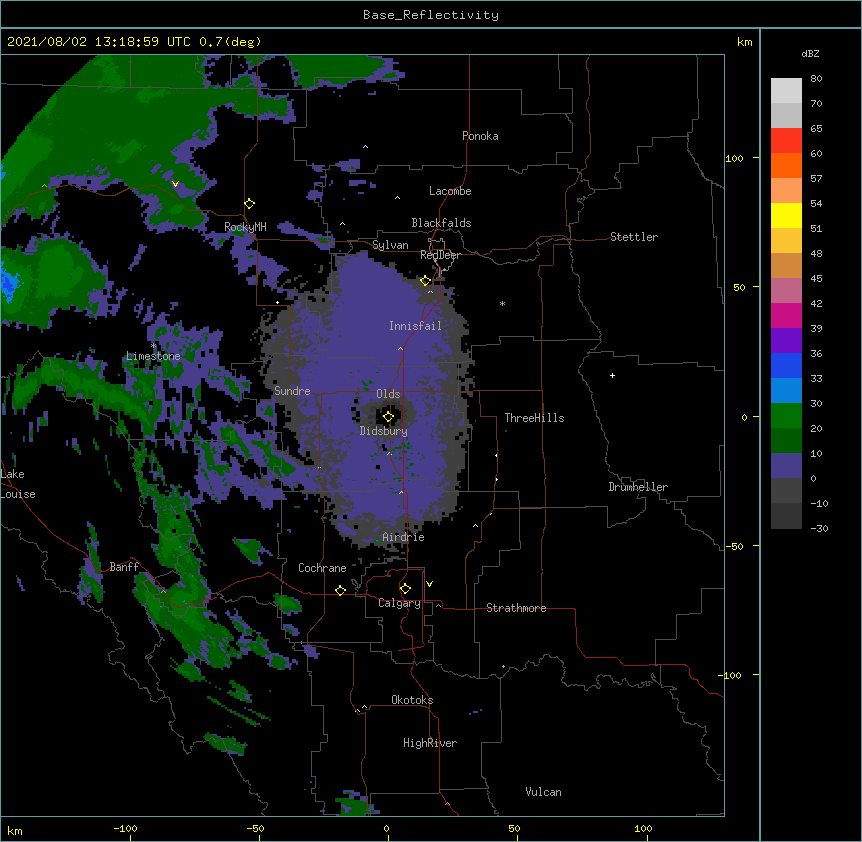
Task: Click the Limestone label
Action: [x=153, y=356]
